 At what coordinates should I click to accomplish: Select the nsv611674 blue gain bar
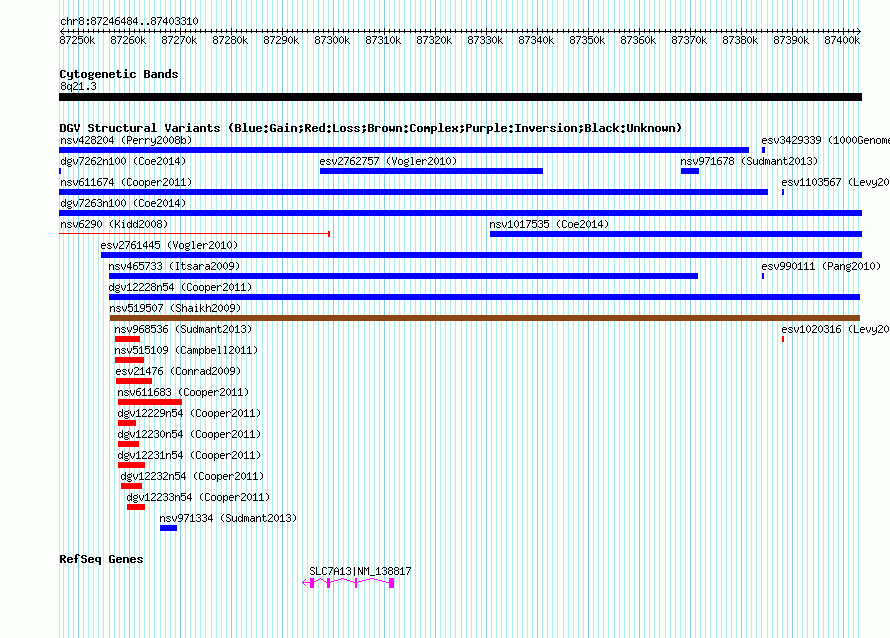(413, 192)
